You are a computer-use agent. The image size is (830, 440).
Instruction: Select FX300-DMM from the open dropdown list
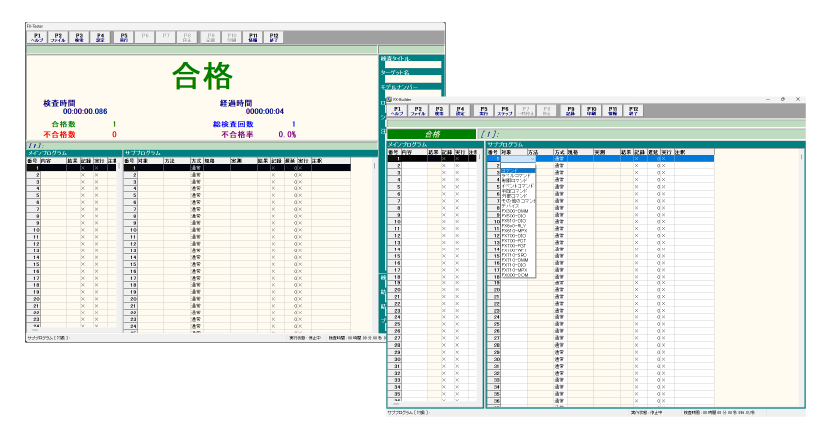pyautogui.click(x=512, y=211)
